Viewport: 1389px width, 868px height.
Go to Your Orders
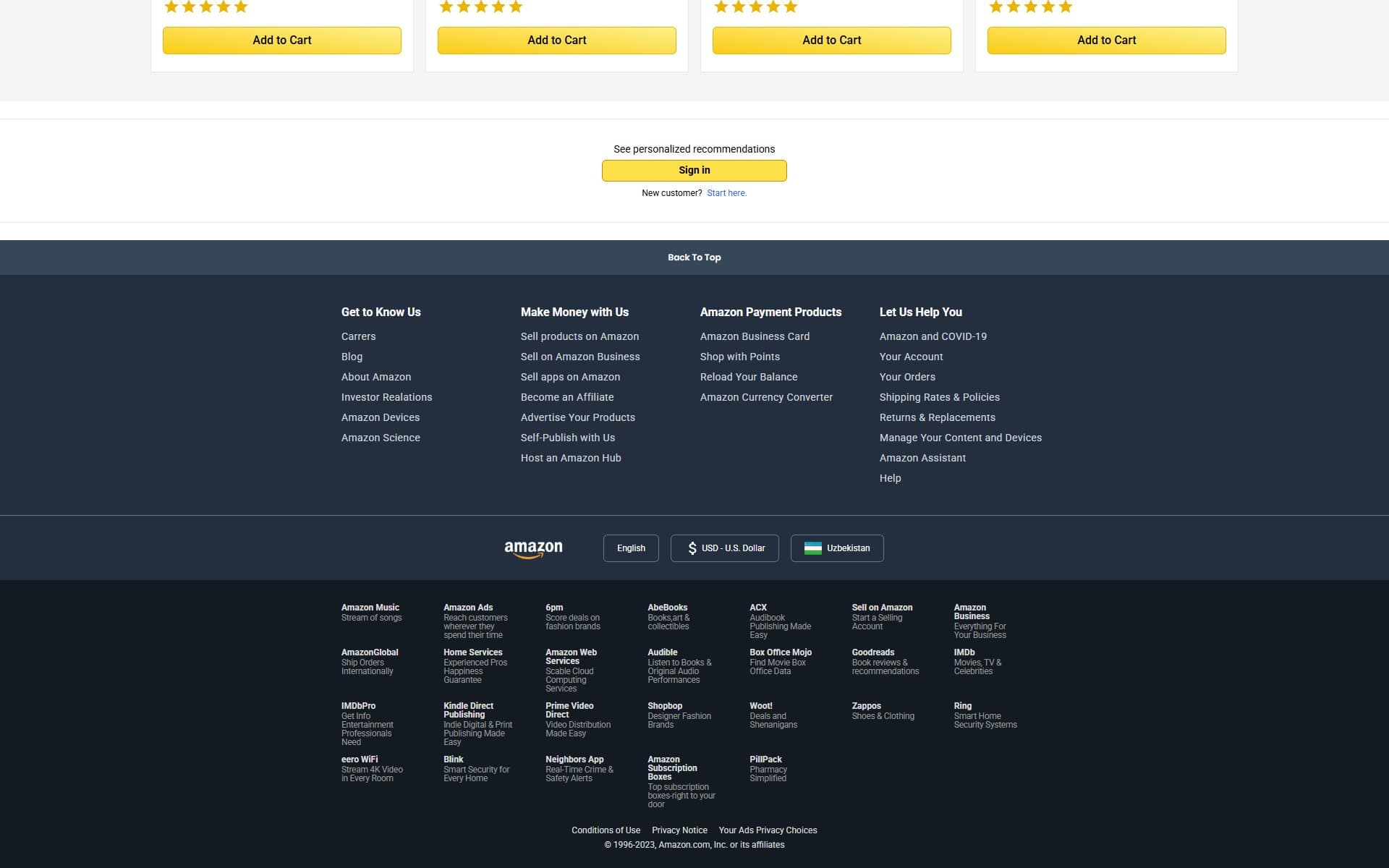(x=907, y=377)
